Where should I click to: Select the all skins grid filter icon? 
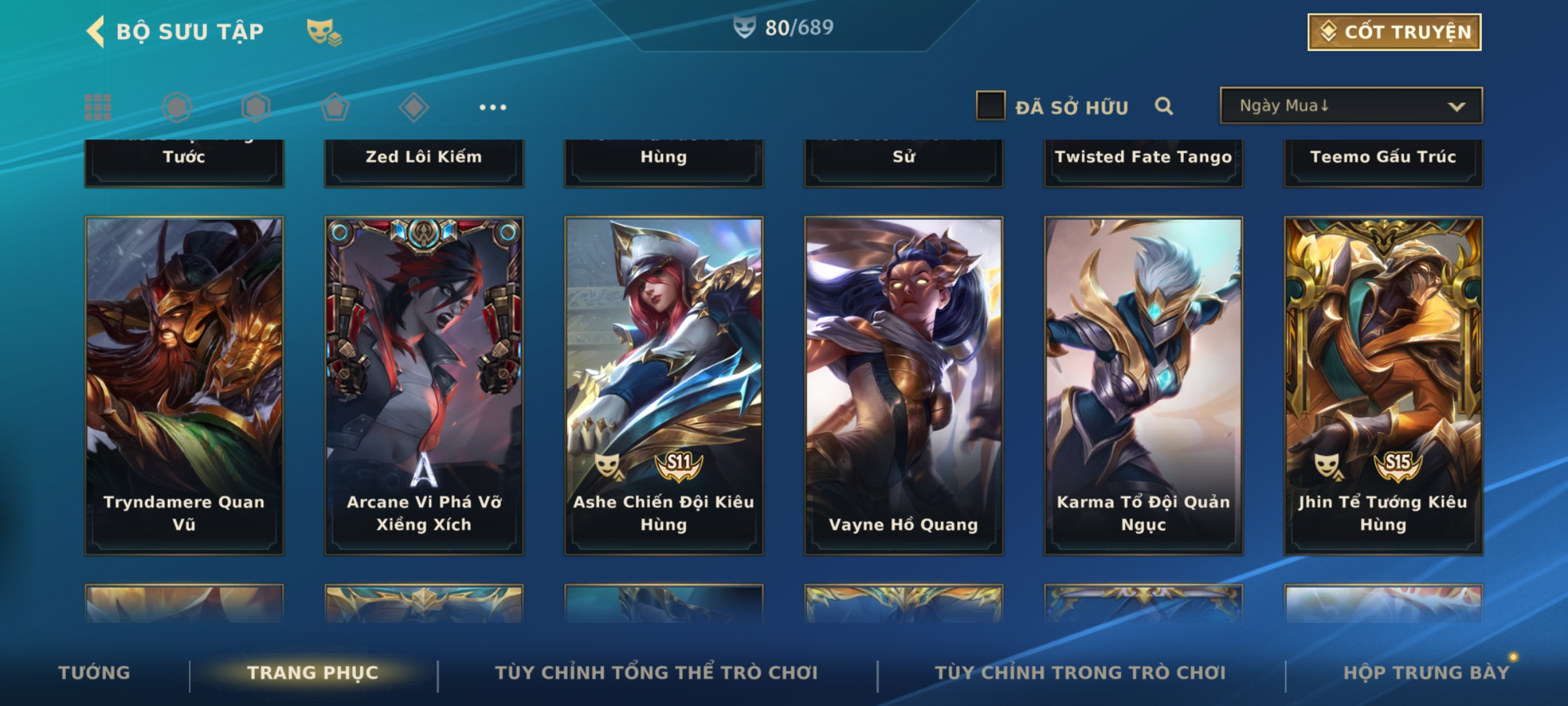click(x=98, y=107)
